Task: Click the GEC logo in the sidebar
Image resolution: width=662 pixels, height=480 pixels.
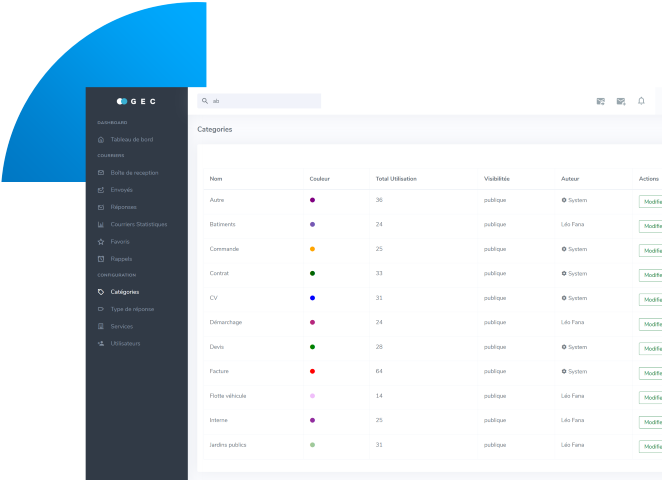Action: (x=137, y=101)
